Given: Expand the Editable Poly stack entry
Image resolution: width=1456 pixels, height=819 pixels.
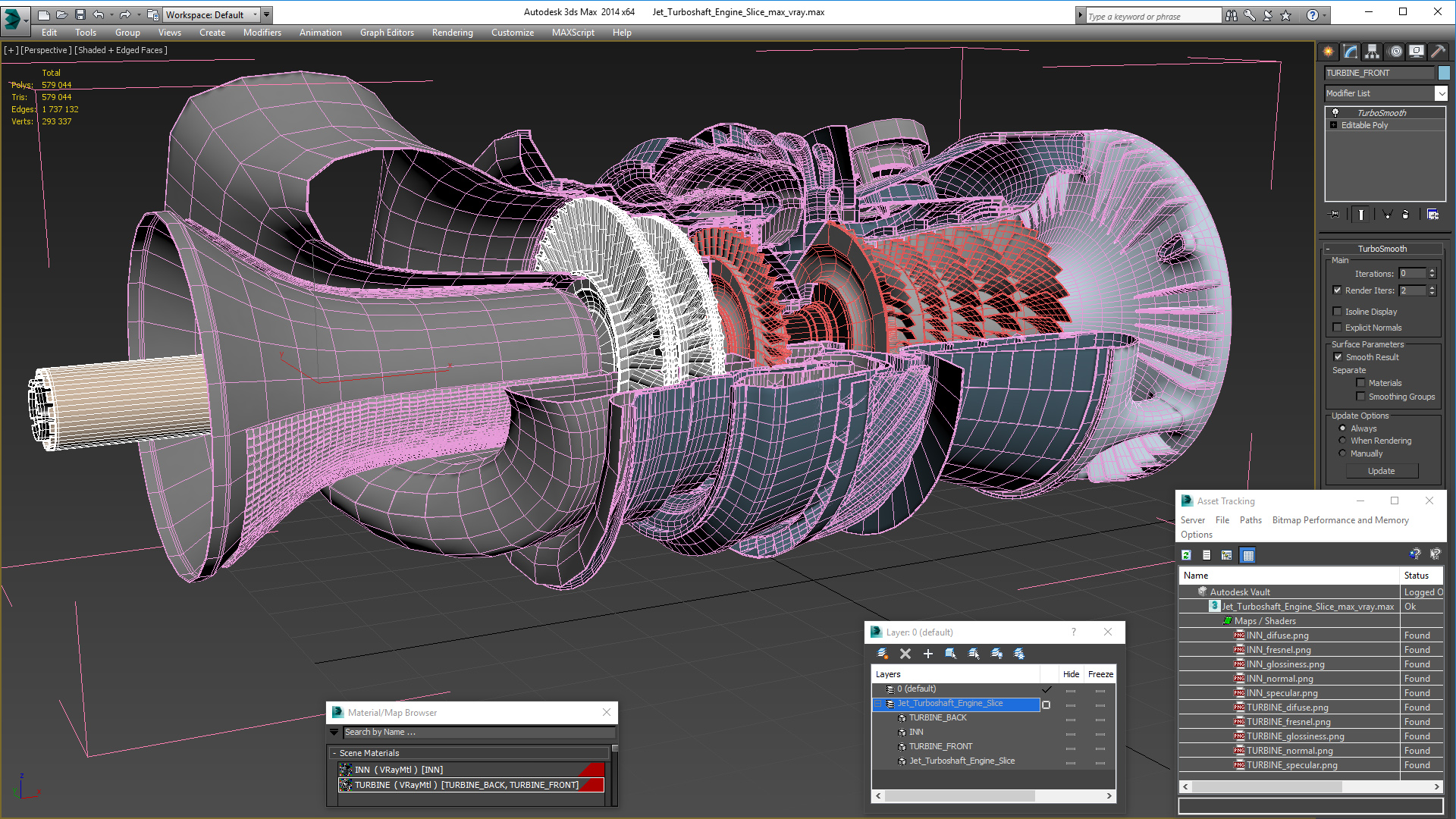Looking at the screenshot, I should coord(1334,125).
